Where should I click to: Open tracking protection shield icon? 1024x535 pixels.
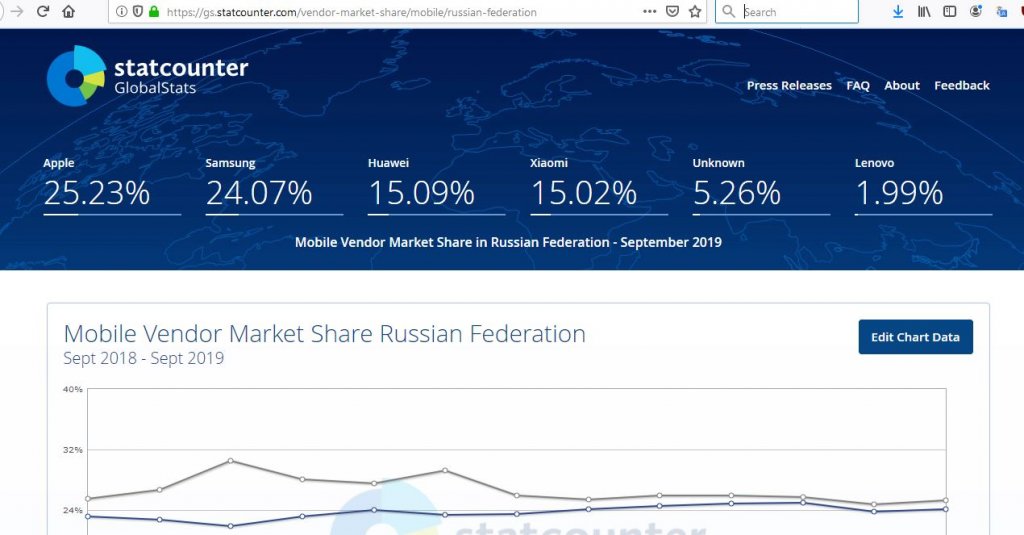[x=138, y=11]
